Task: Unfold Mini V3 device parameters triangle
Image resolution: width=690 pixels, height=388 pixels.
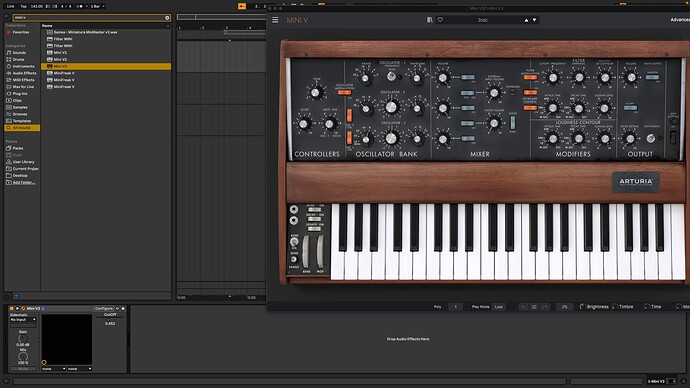Action: tap(17, 308)
